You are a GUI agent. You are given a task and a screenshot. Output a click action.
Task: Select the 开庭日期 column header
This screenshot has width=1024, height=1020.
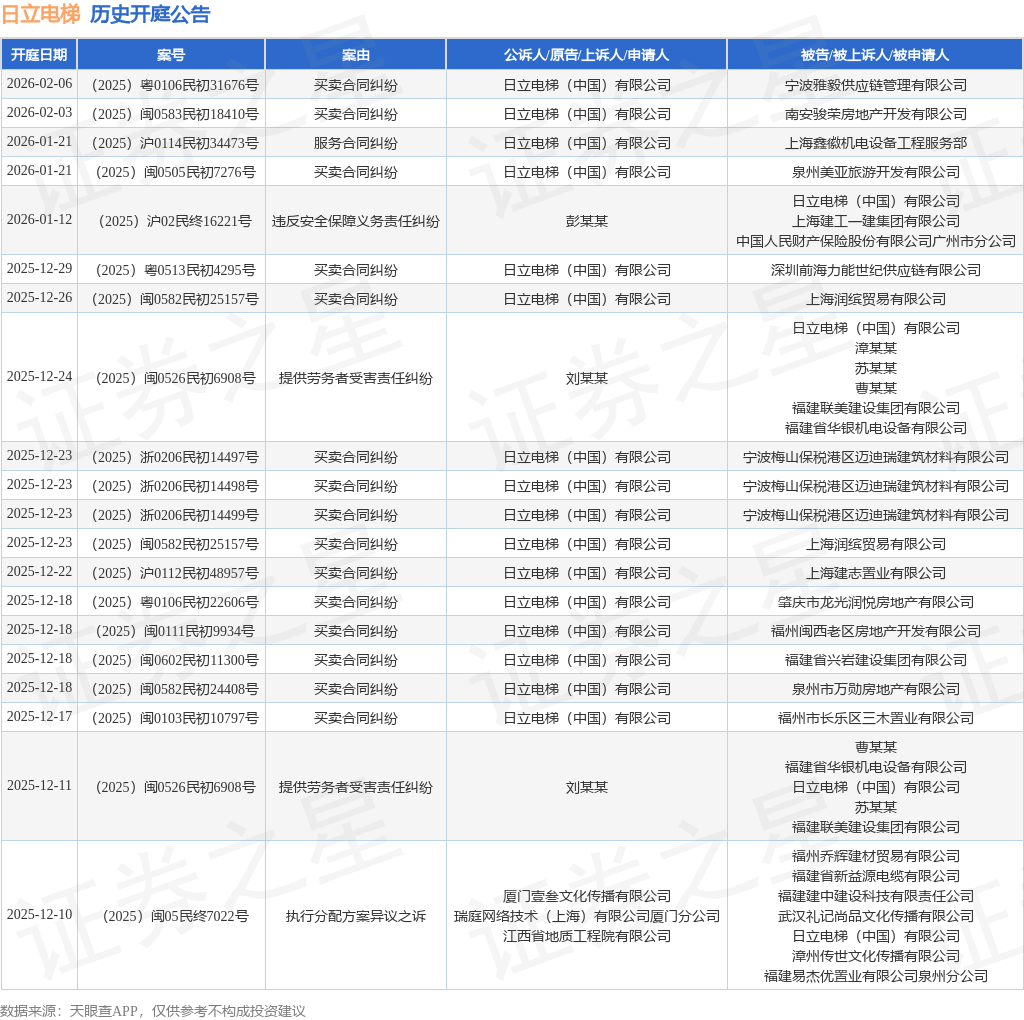39,55
